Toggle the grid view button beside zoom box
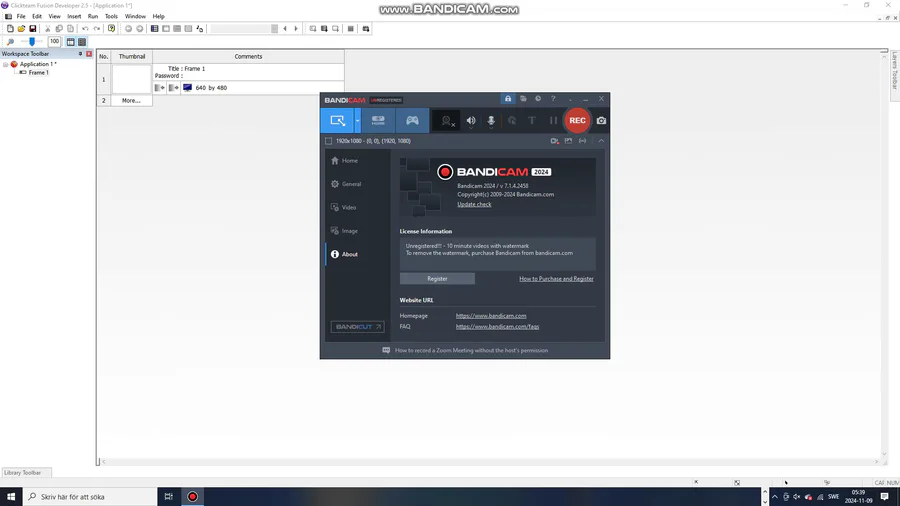 tap(82, 42)
